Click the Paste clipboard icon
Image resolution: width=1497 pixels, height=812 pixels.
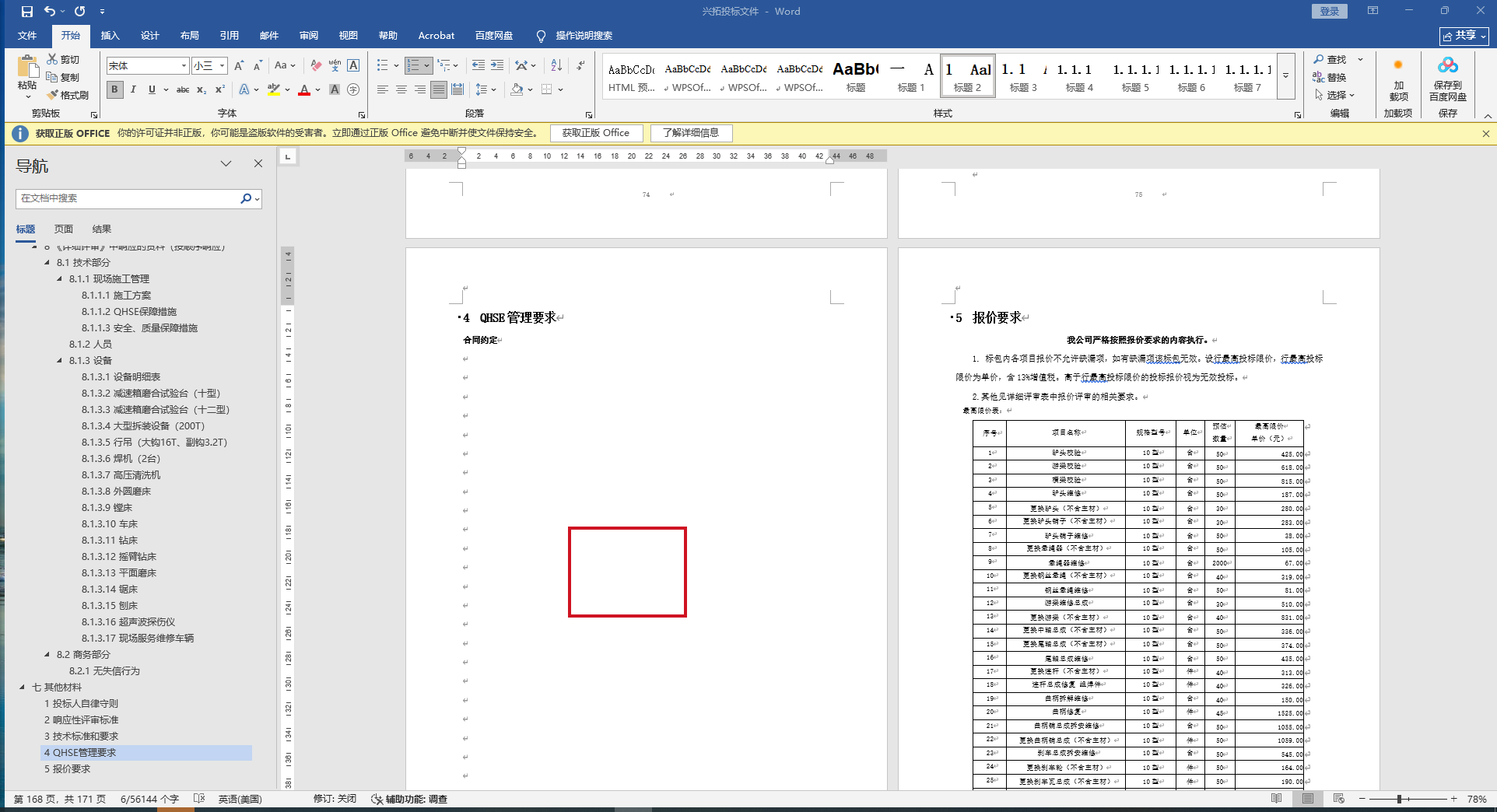point(27,68)
